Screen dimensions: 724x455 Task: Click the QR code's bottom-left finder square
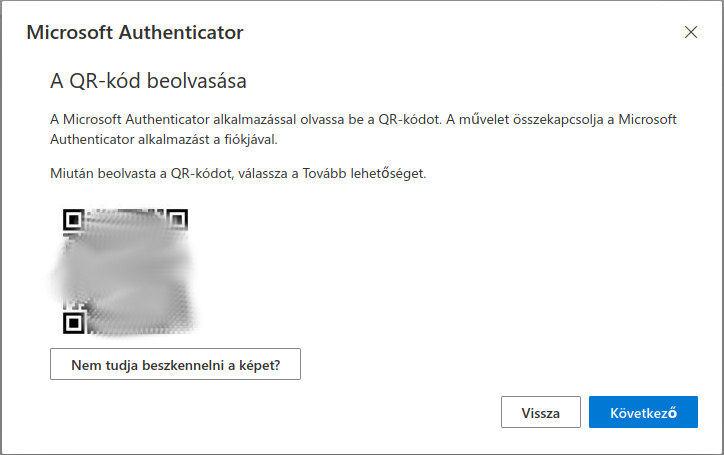pos(72,322)
